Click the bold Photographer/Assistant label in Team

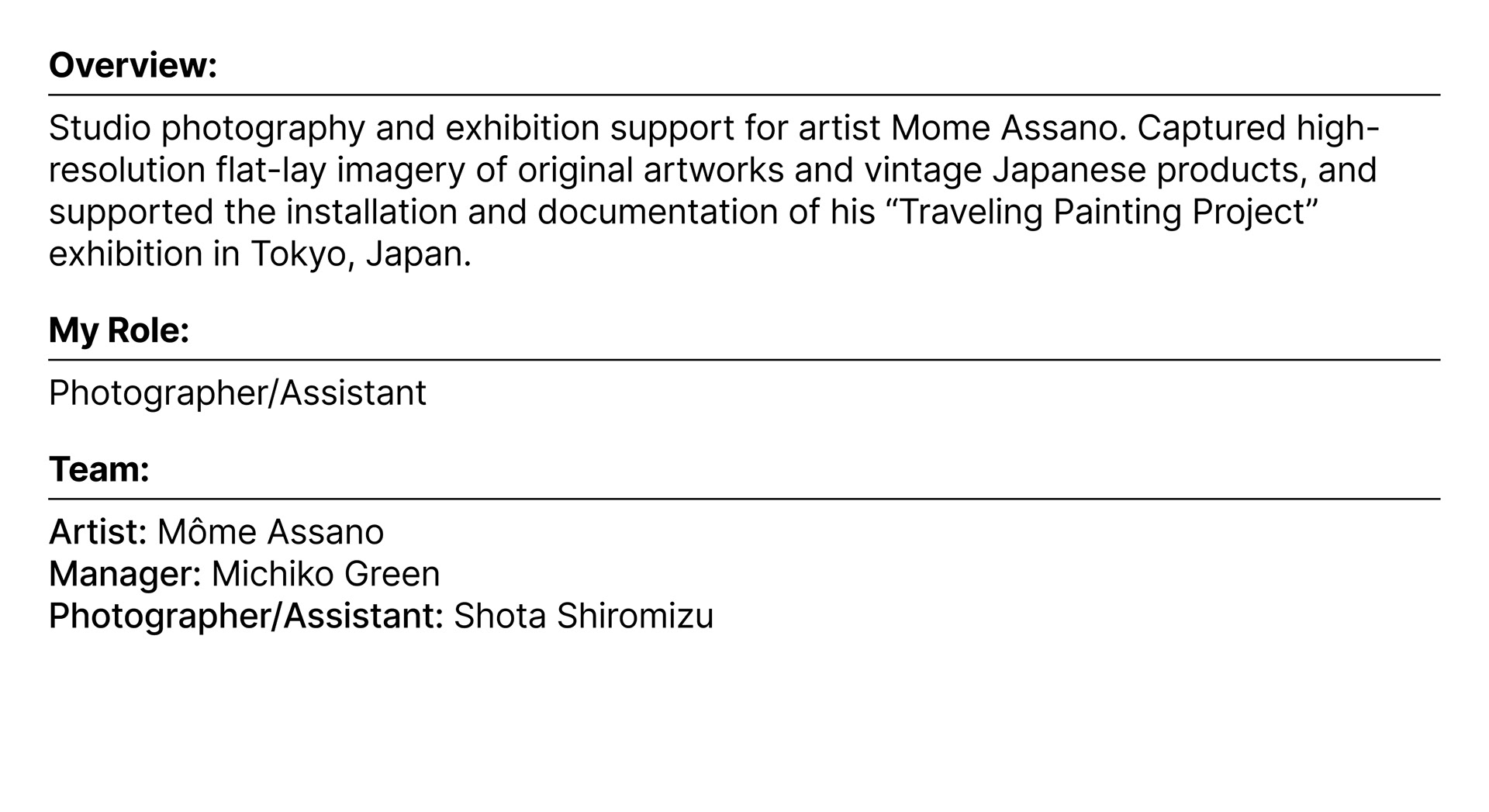point(246,616)
